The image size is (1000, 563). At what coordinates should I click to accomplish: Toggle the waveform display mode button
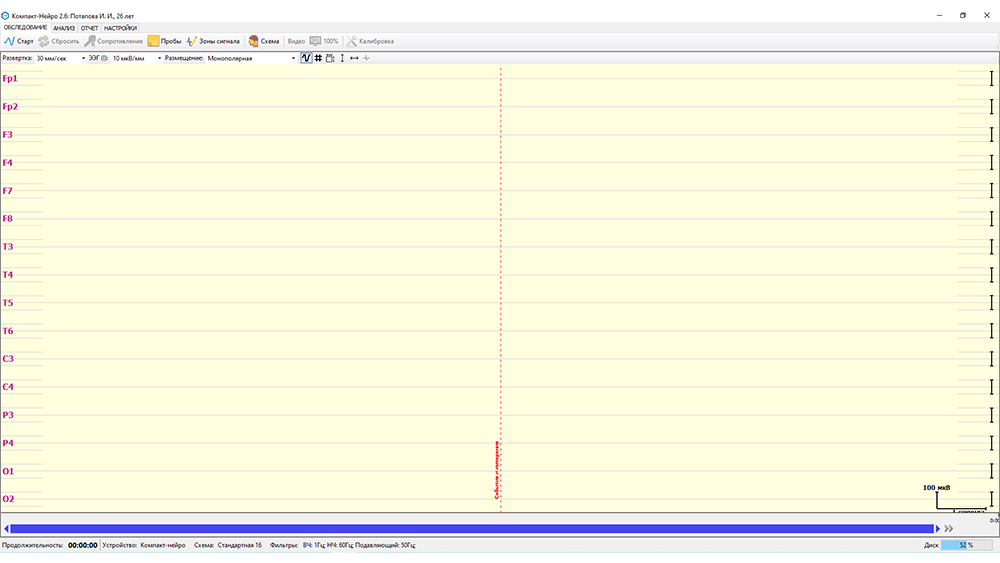[306, 58]
